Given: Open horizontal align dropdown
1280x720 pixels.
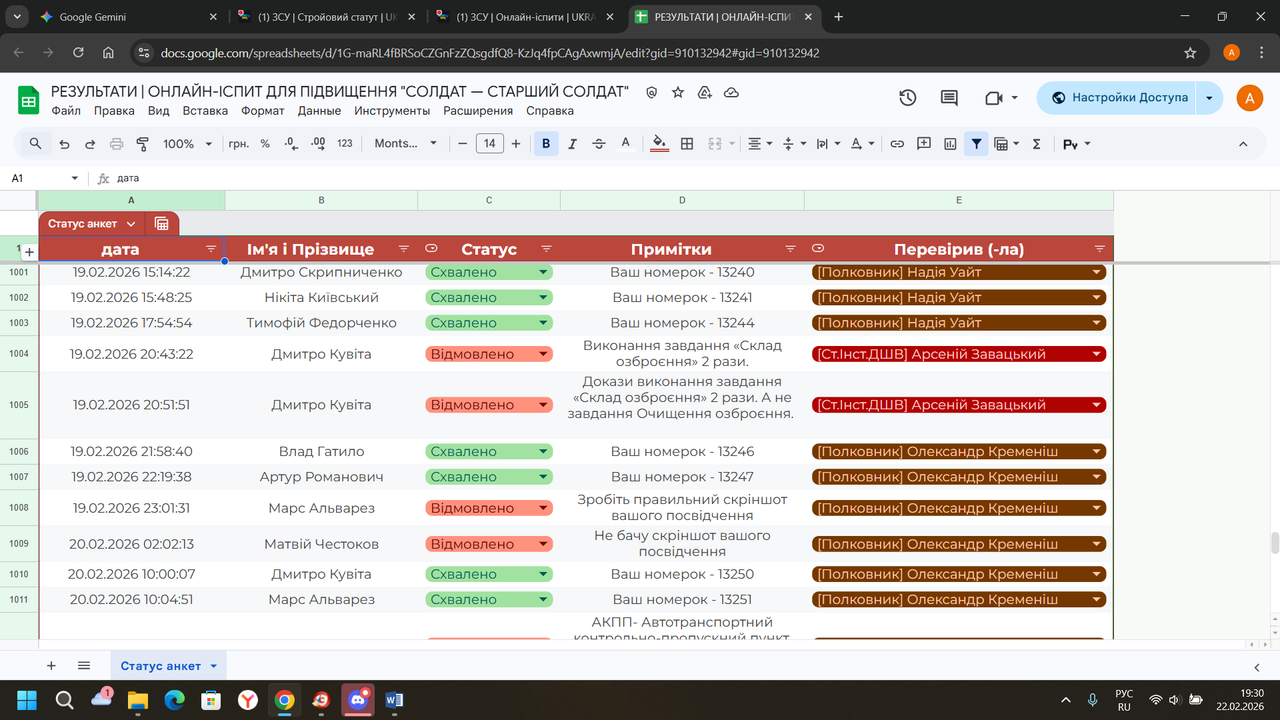Looking at the screenshot, I should [761, 144].
